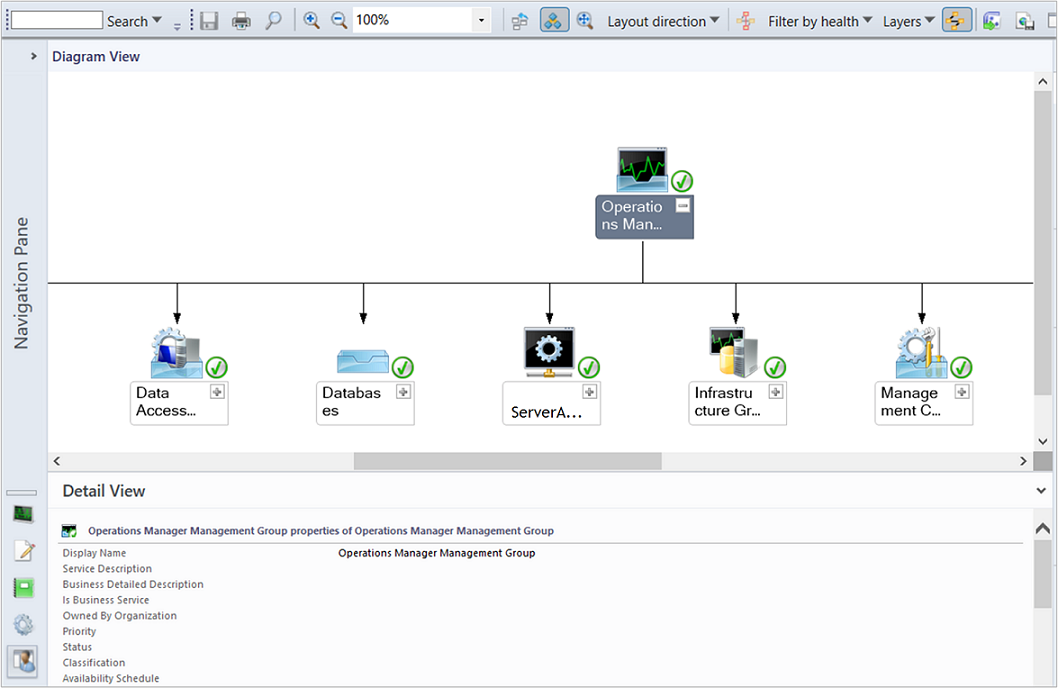Open the Monitoring workspace sidebar icon
The width and height of the screenshot is (1058, 688).
(x=23, y=514)
